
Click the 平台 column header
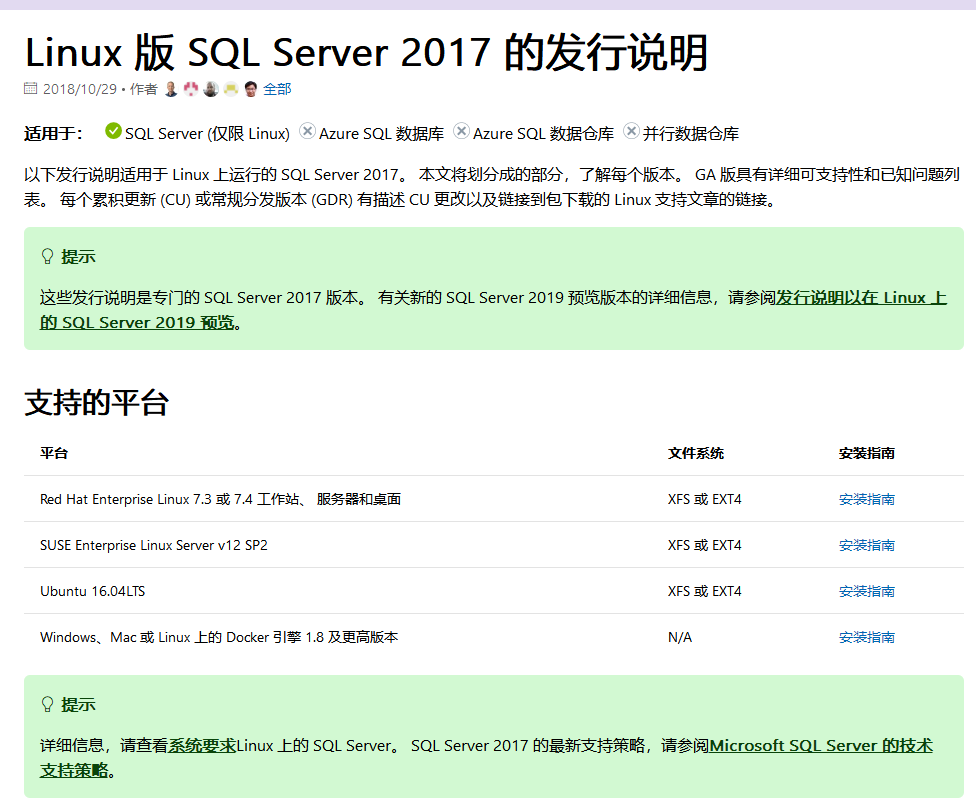[54, 453]
